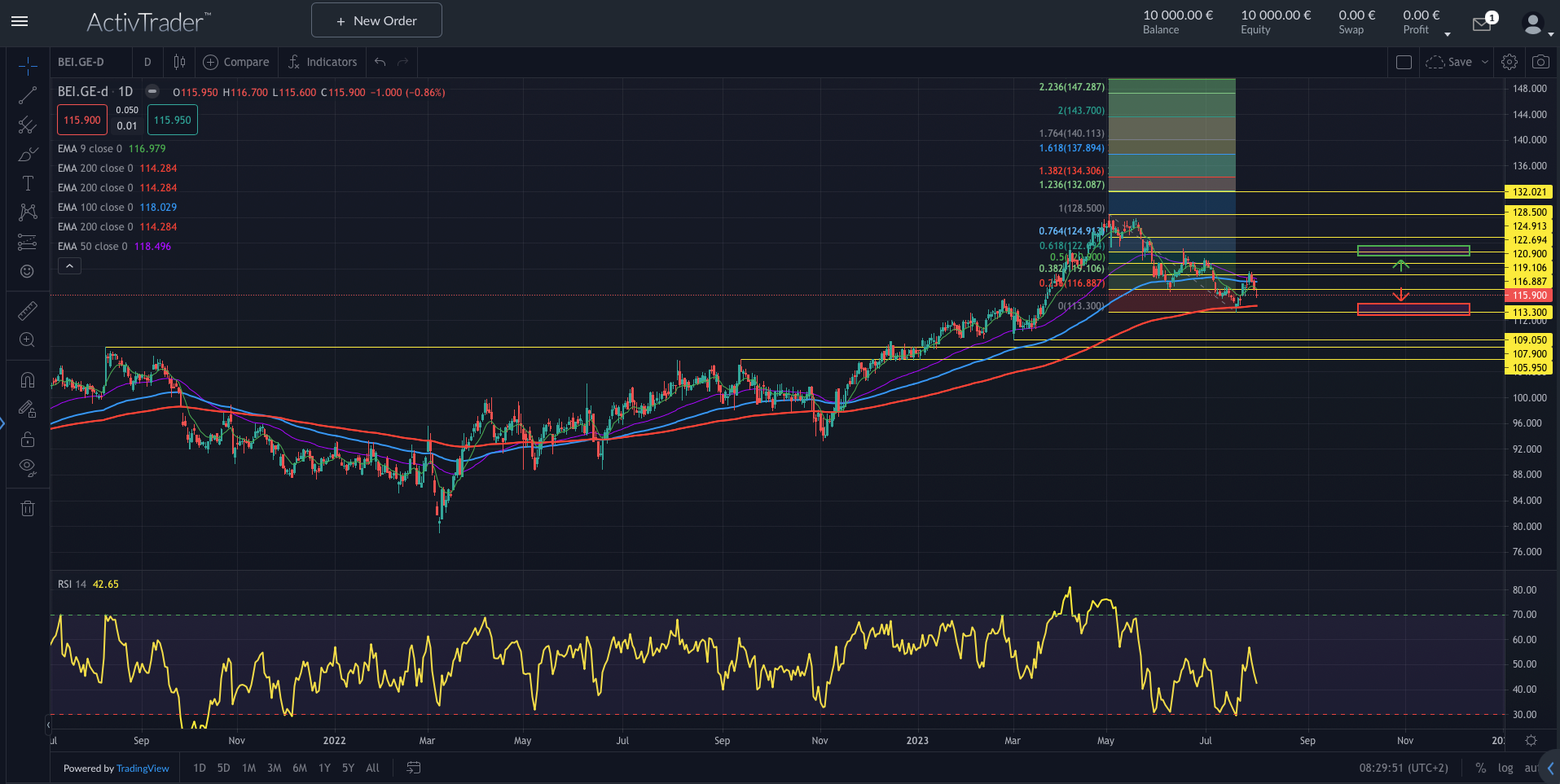1560x784 pixels.
Task: Click the New Order button
Action: click(376, 20)
